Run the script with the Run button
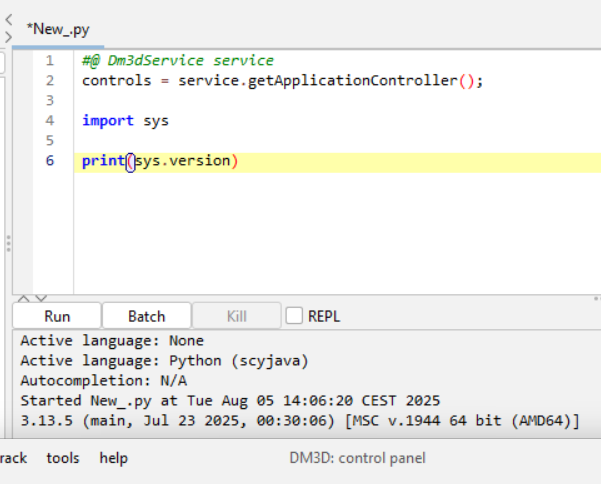This screenshot has height=484, width=601. tap(57, 316)
